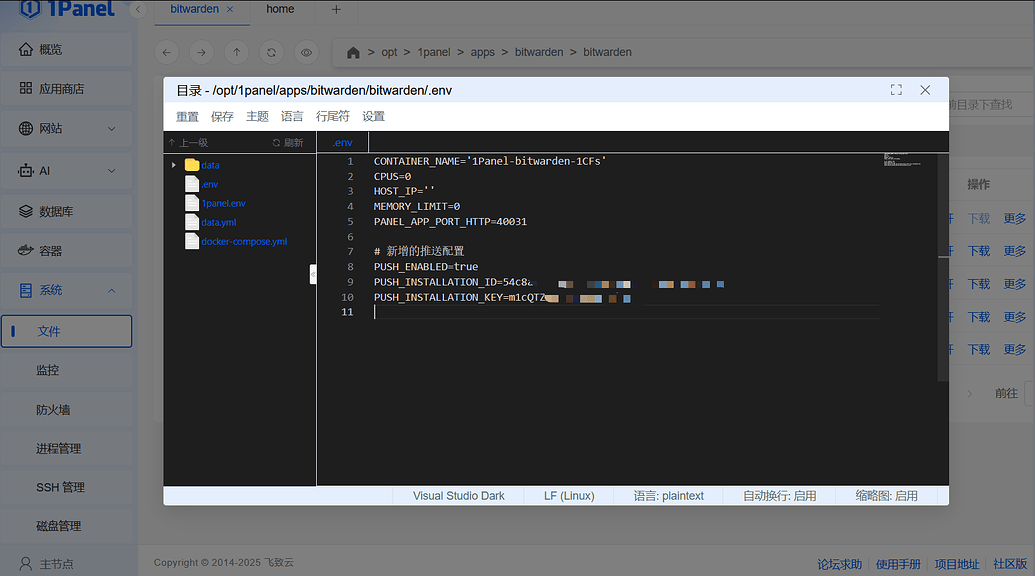Toggle fullscreen for the editor dialog
The width and height of the screenshot is (1035, 576).
pyautogui.click(x=896, y=90)
